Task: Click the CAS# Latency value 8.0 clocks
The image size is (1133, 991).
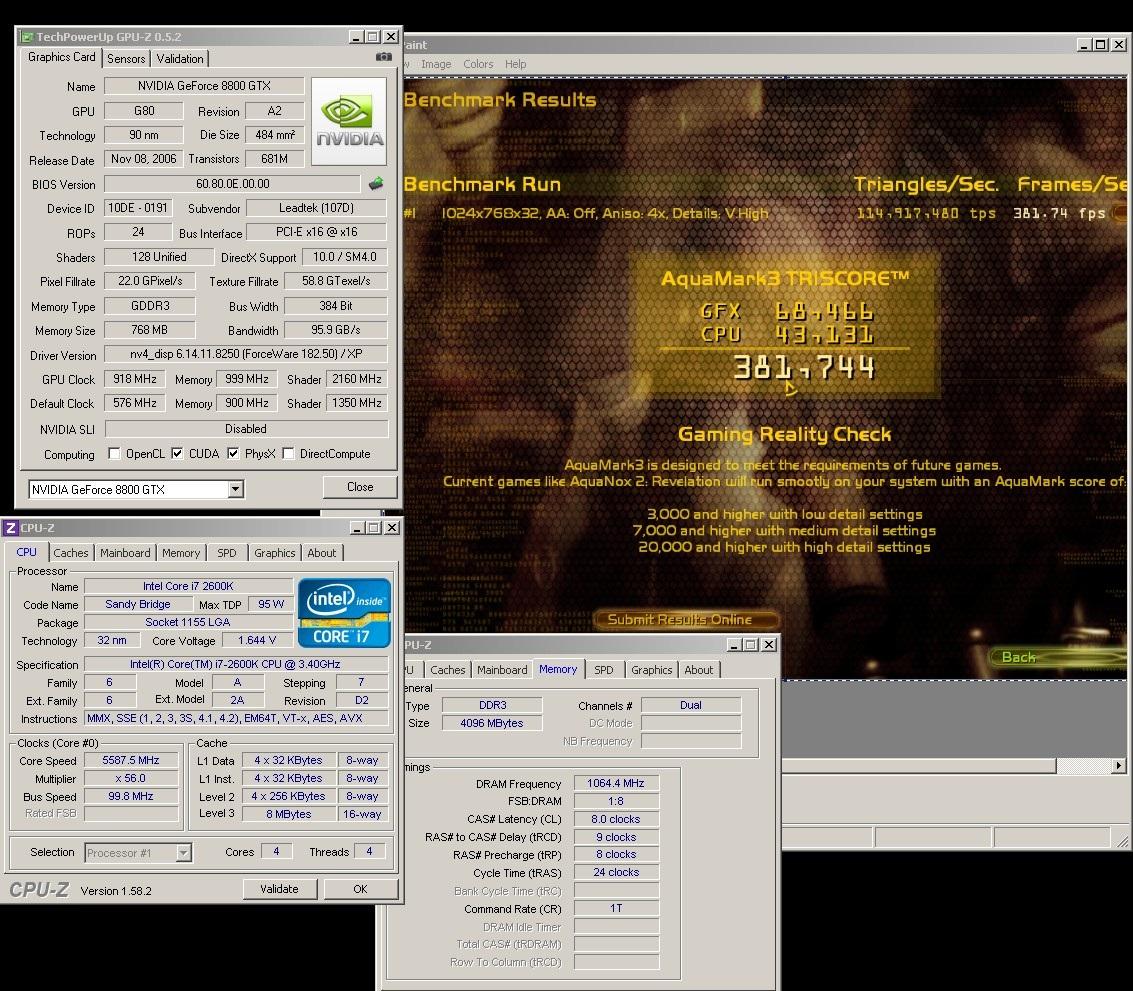Action: tap(616, 819)
